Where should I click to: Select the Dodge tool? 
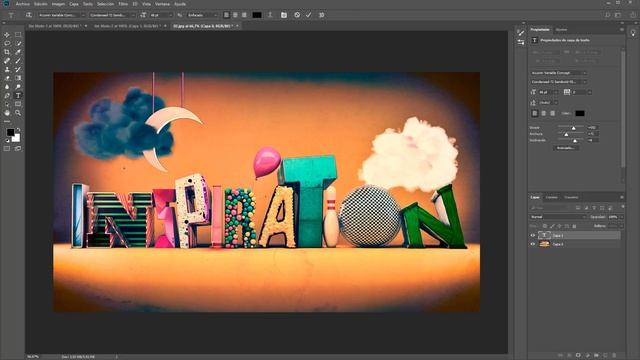pos(18,87)
